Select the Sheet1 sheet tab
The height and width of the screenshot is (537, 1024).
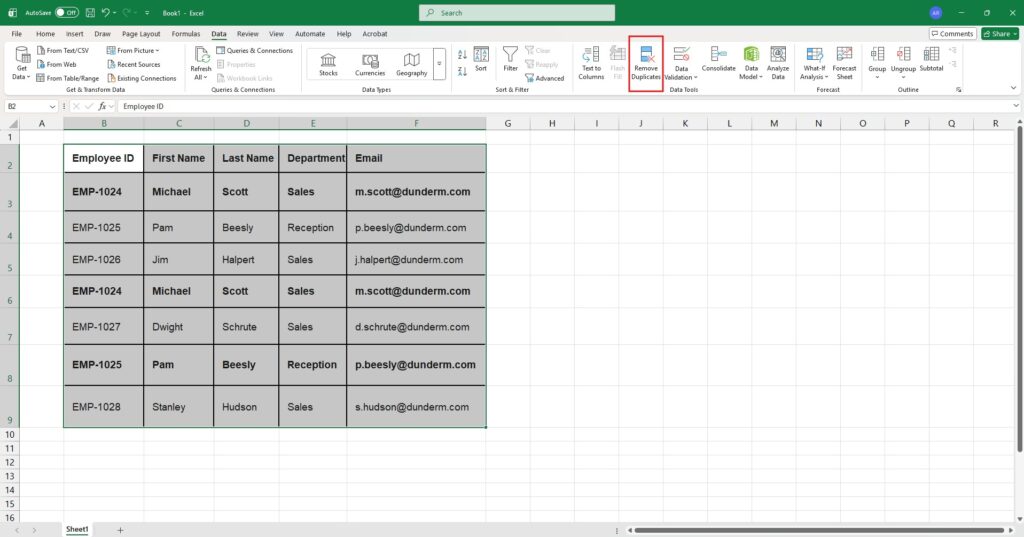point(77,529)
